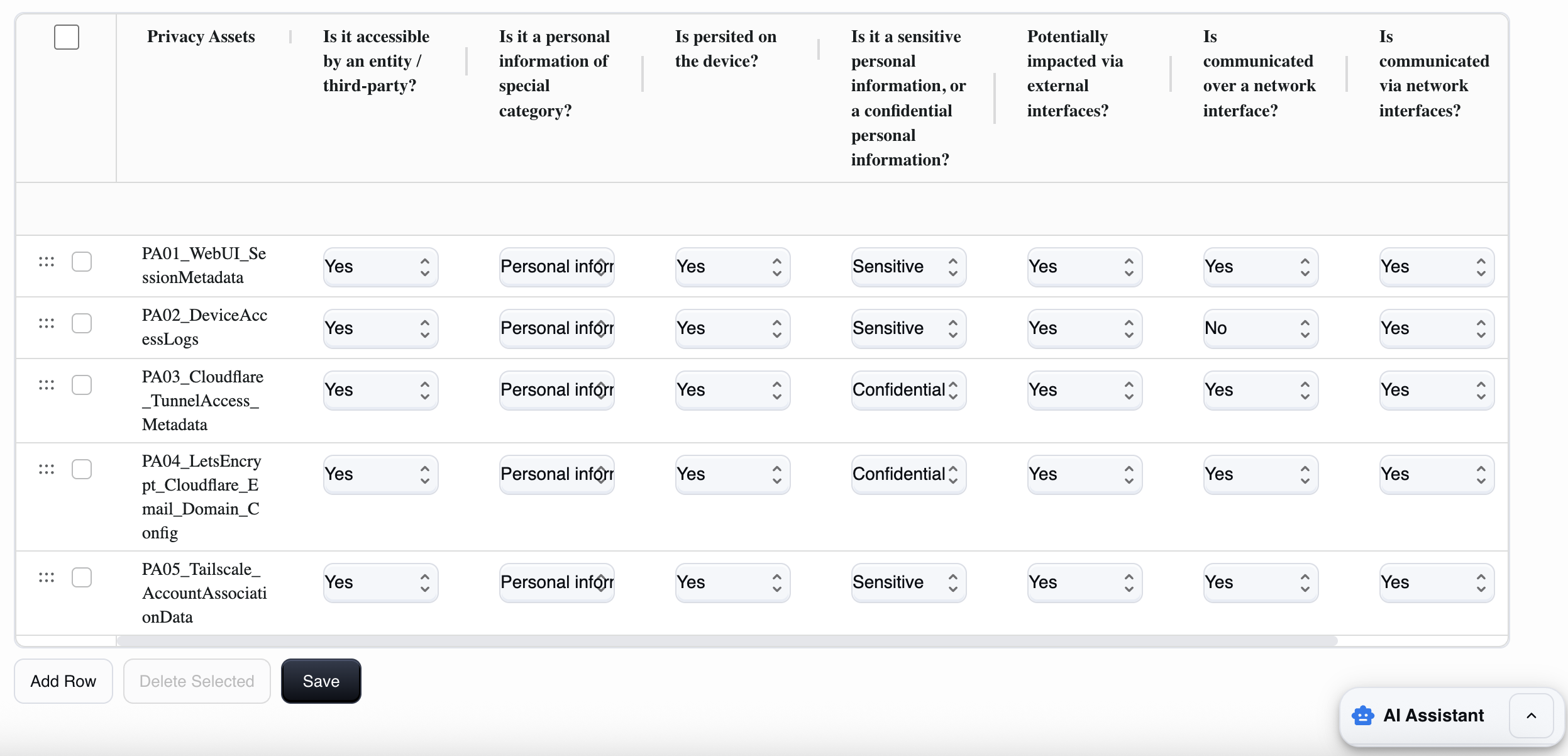Collapse the AI Assistant panel
The width and height of the screenshot is (1568, 756).
pos(1532,716)
